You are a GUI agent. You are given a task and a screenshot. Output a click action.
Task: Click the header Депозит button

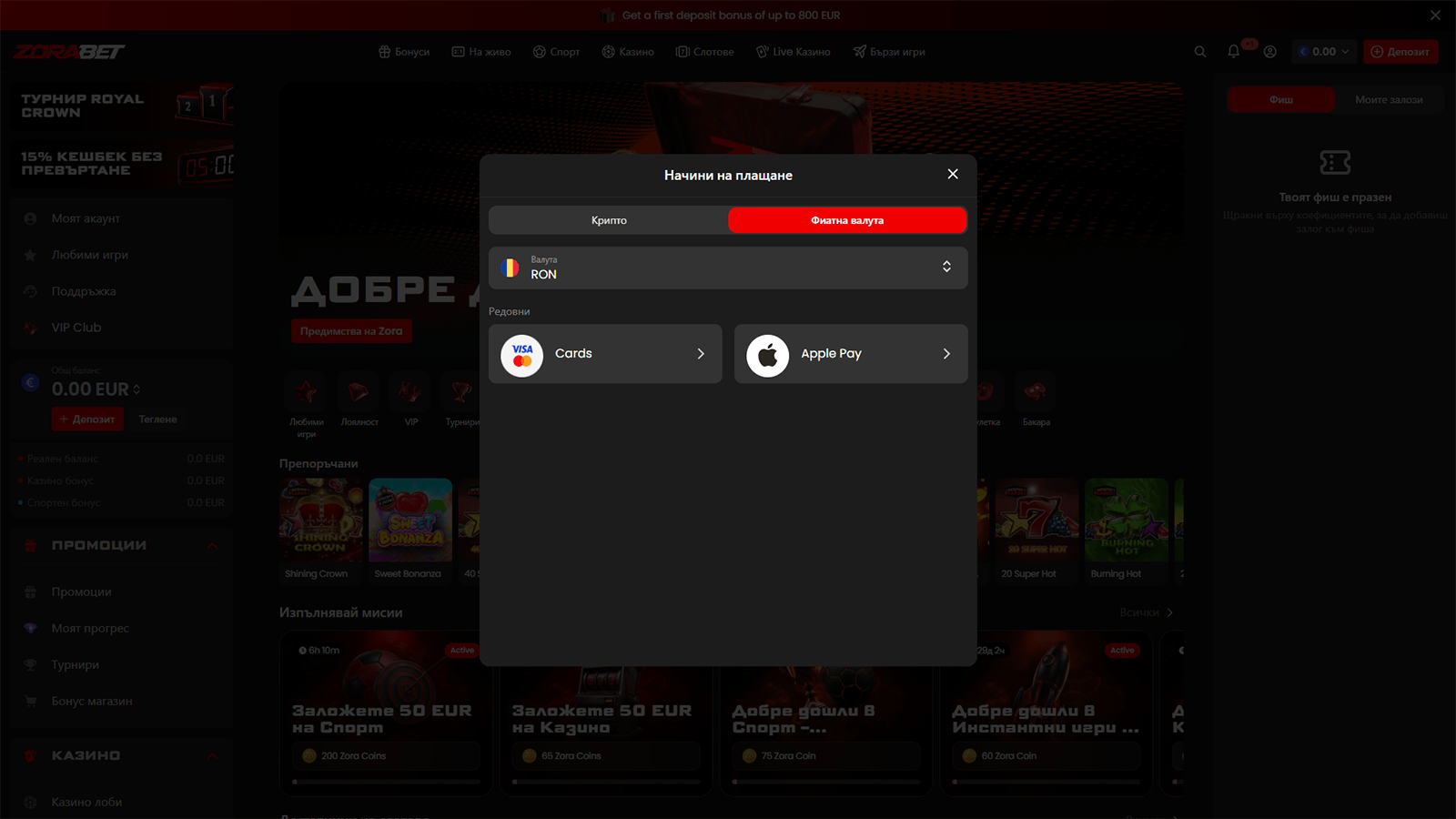[1400, 52]
